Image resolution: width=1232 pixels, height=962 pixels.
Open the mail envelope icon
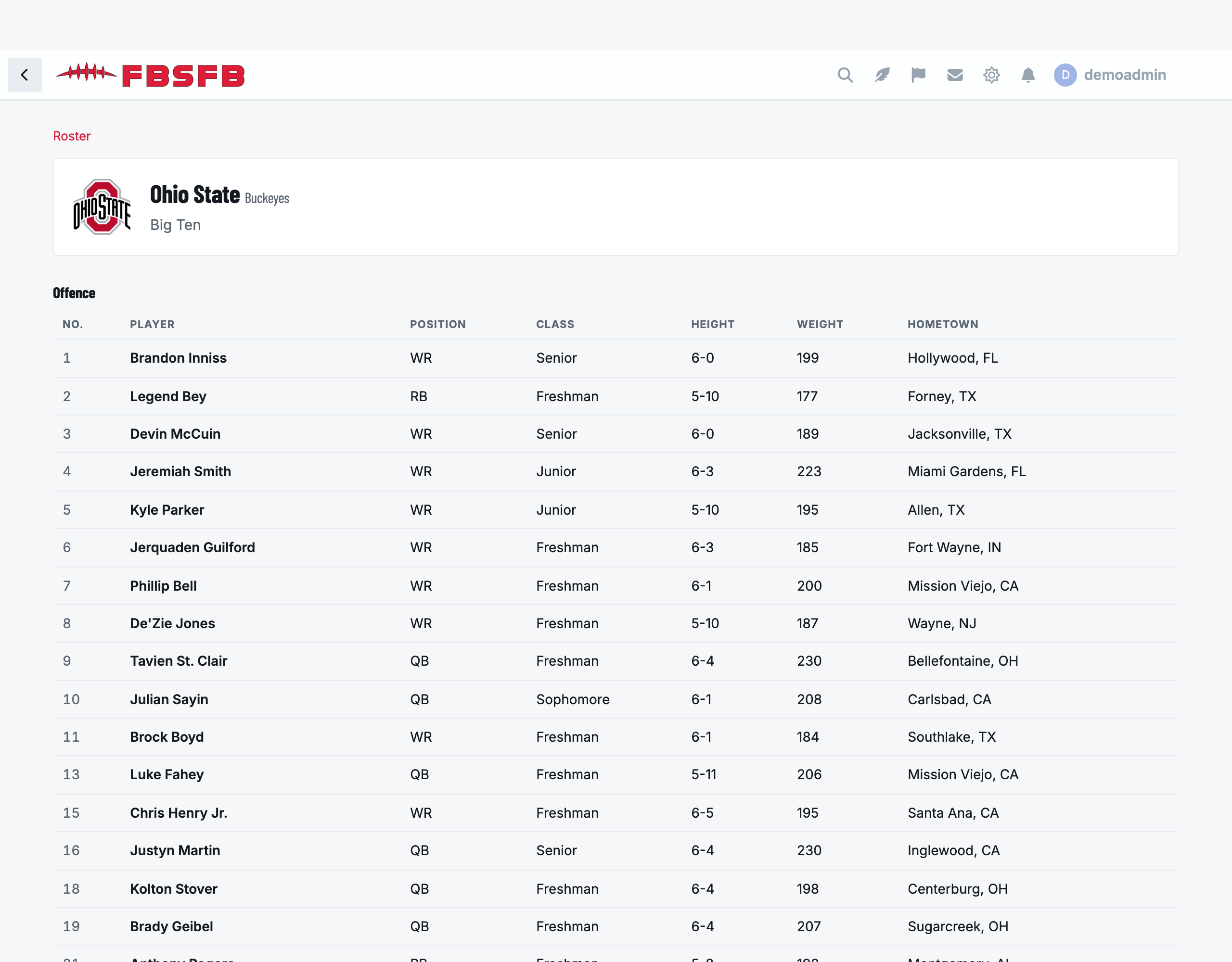point(954,75)
